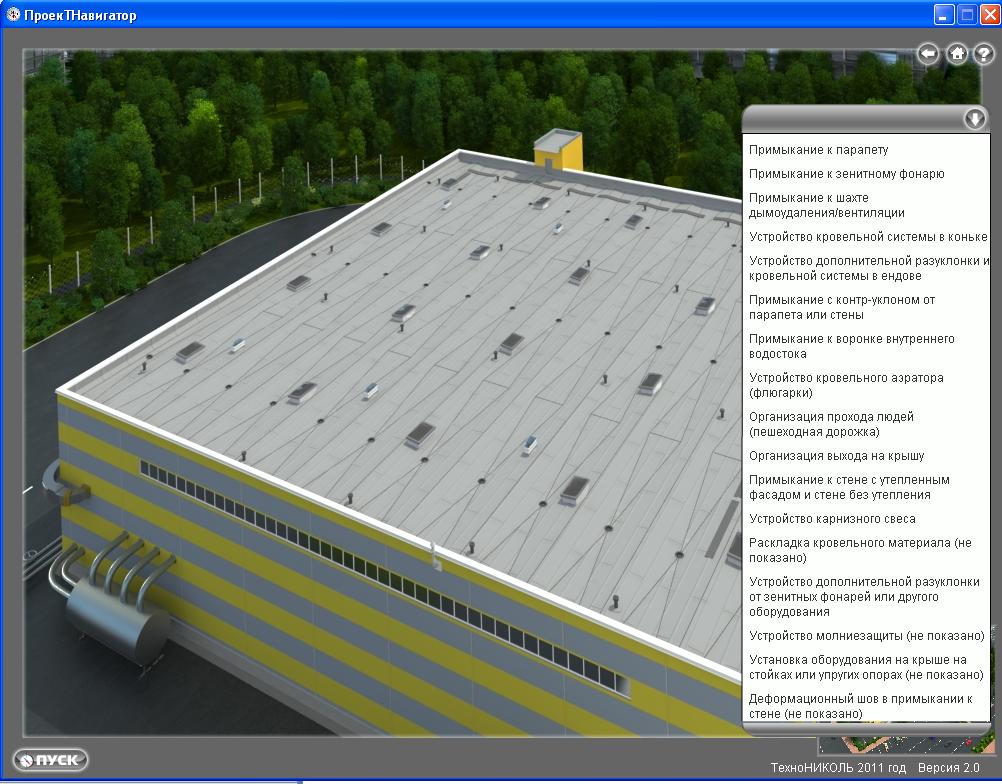Click the ПроекТНавигатор title bar app icon

(14, 15)
